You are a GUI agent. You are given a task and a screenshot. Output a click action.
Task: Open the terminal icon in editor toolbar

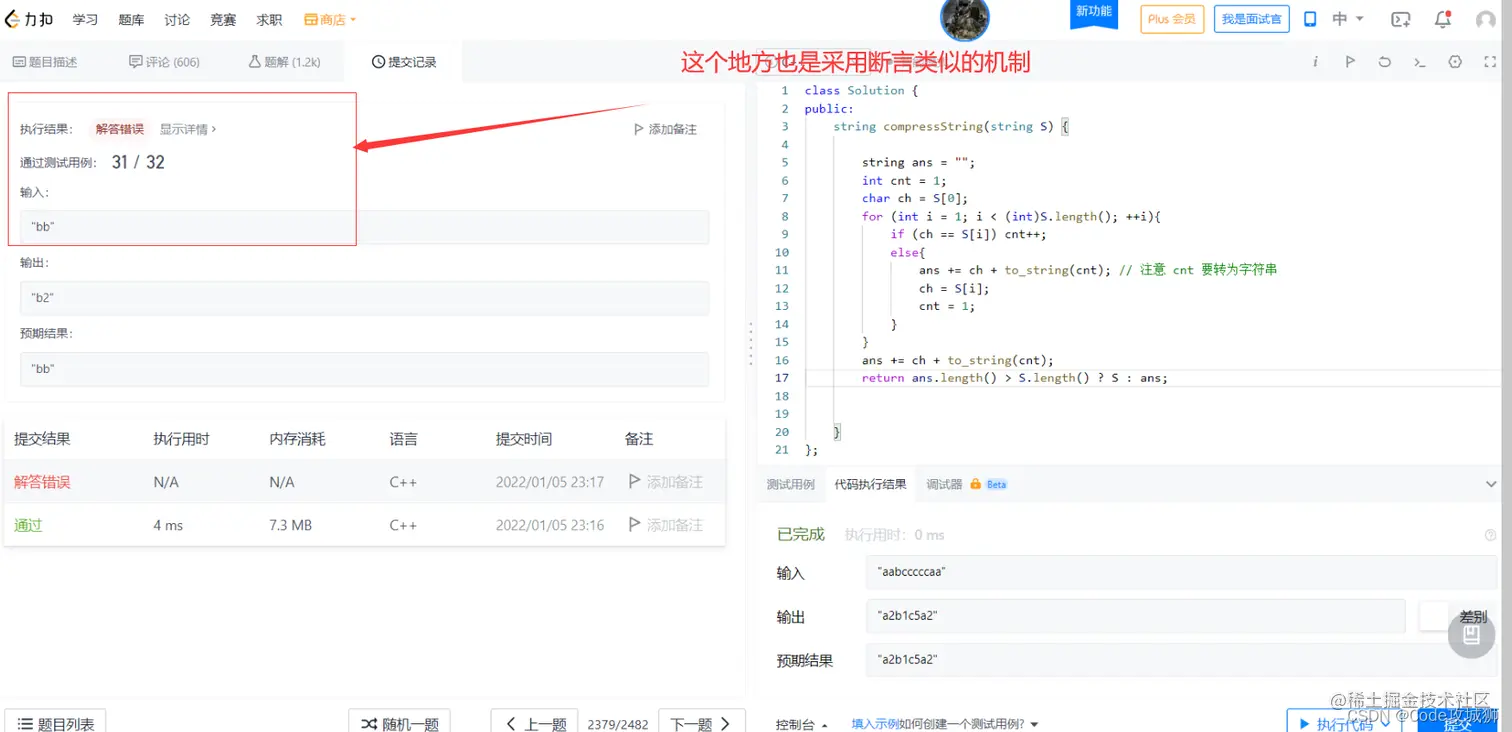tap(1419, 61)
